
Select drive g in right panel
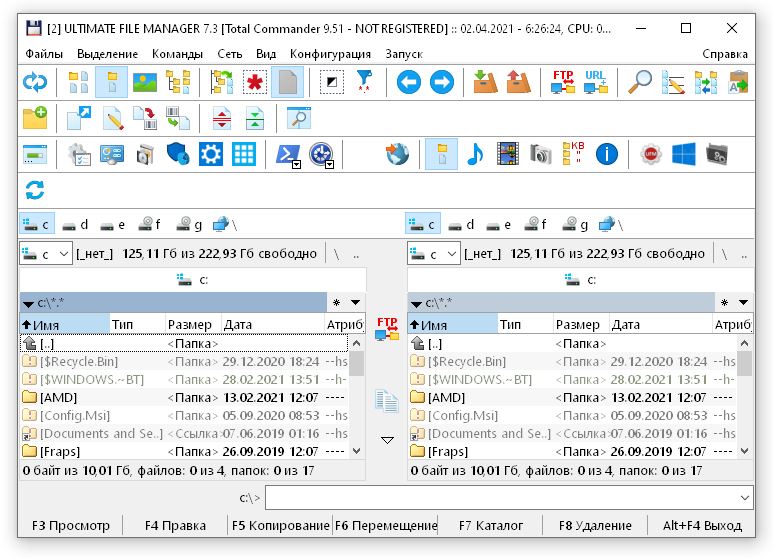[x=577, y=225]
